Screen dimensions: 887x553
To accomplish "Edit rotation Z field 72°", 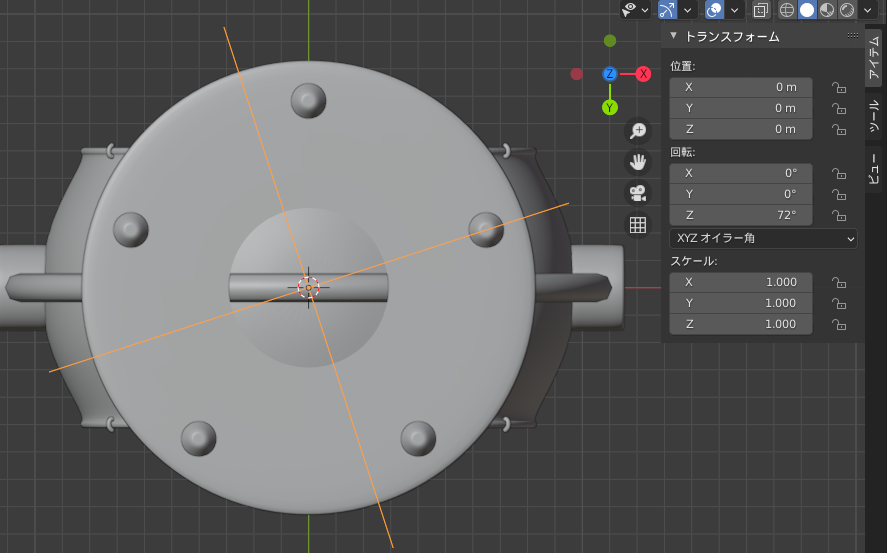I will coord(740,215).
